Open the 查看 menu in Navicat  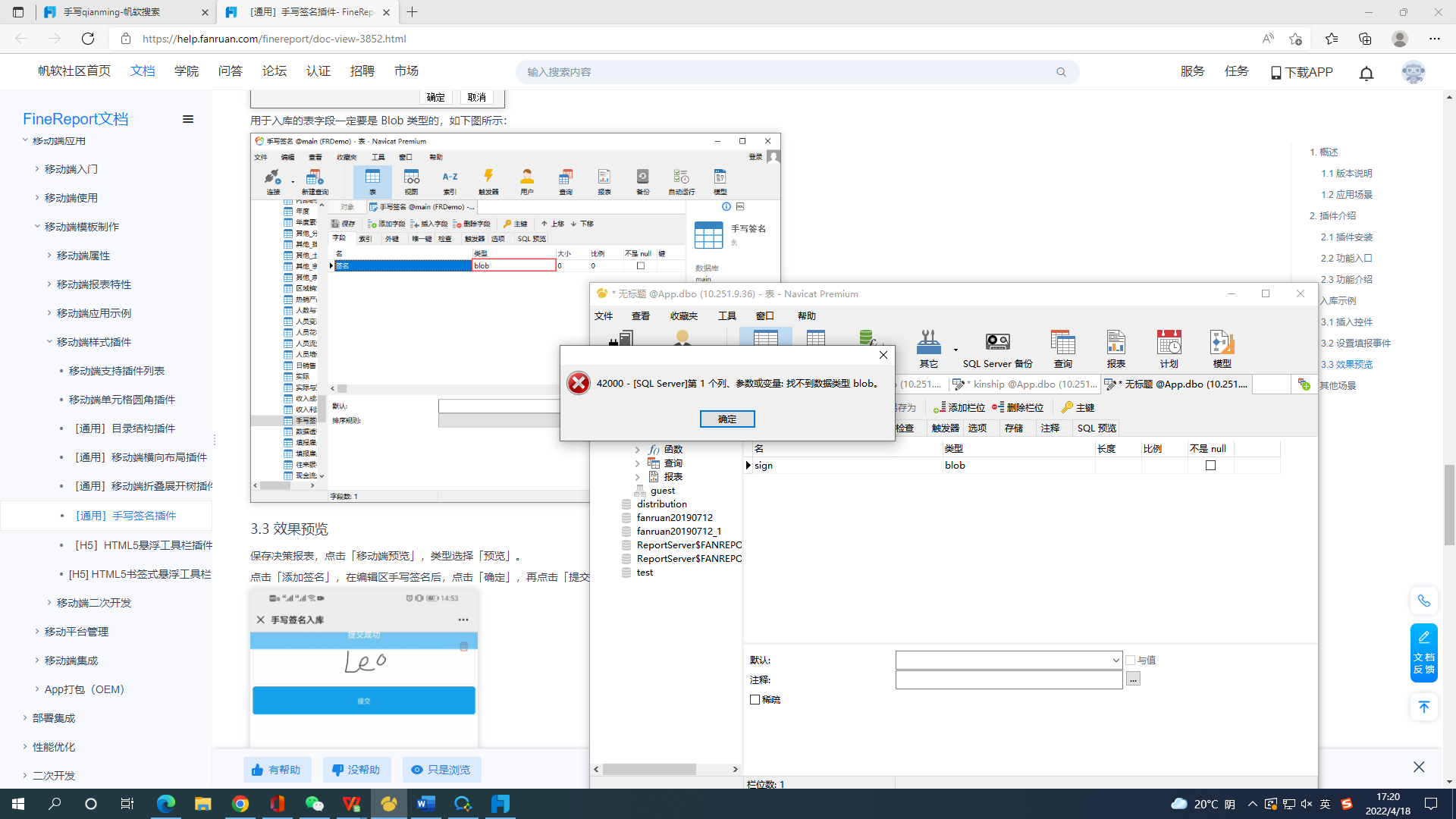(x=641, y=315)
